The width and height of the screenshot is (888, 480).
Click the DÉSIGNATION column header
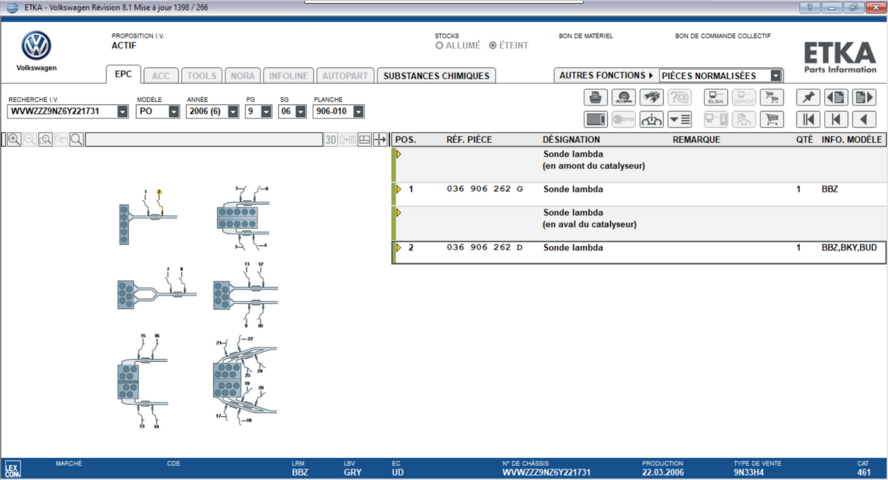[571, 139]
